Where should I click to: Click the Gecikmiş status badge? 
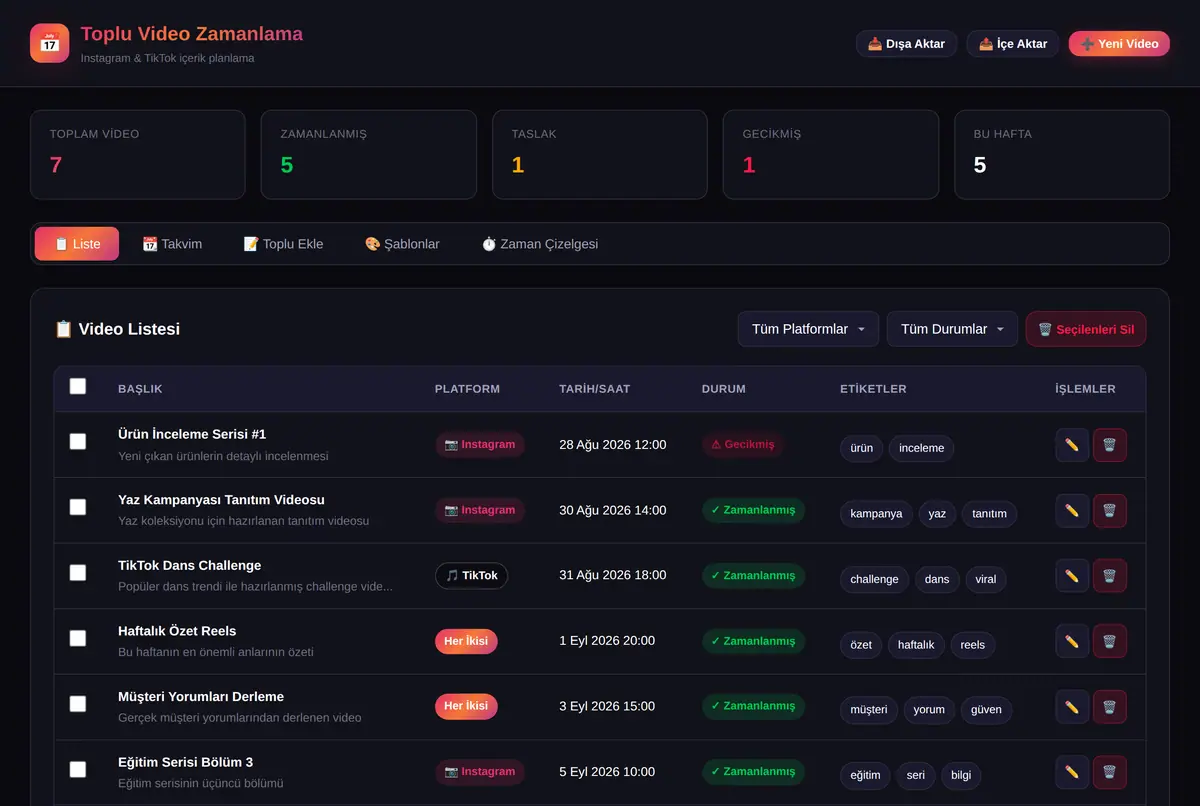click(x=742, y=445)
